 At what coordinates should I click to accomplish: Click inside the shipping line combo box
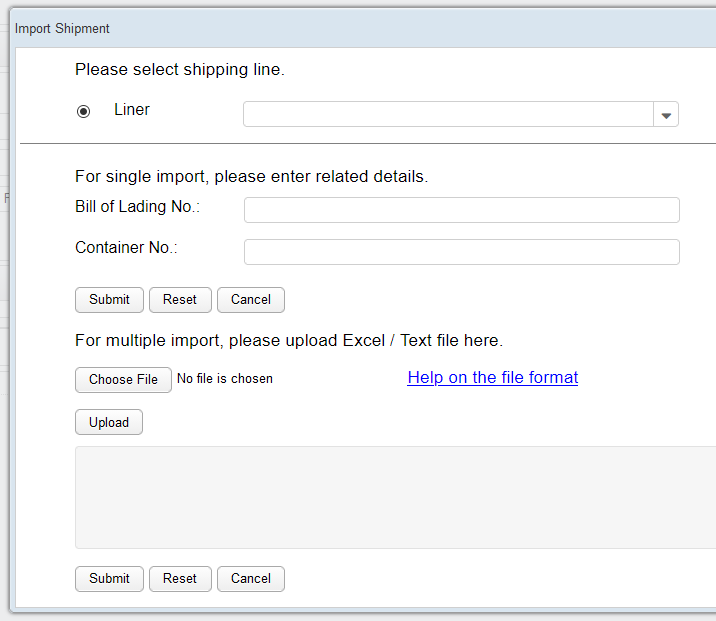coord(448,115)
